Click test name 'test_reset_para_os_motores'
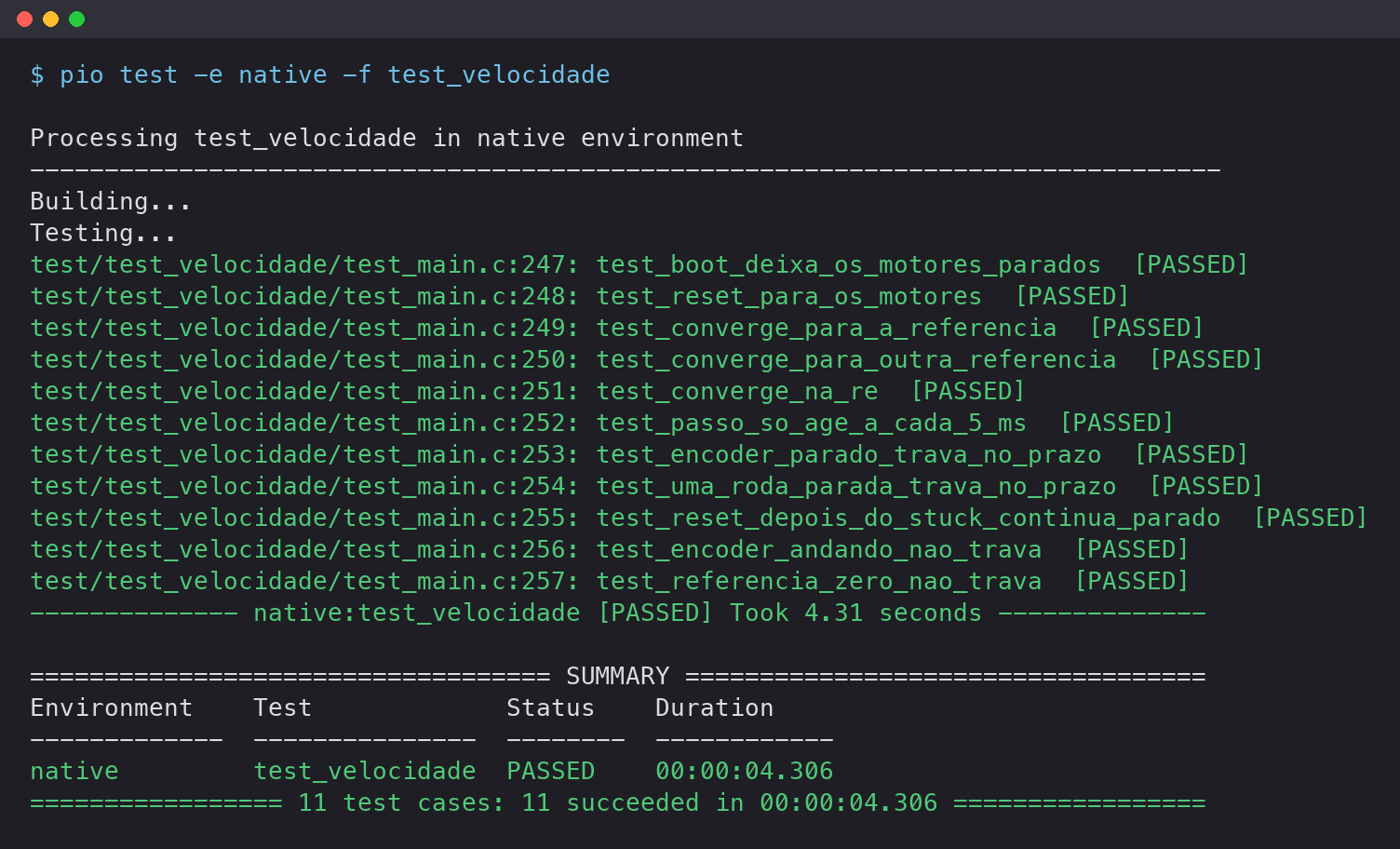This screenshot has height=849, width=1400. (x=789, y=296)
